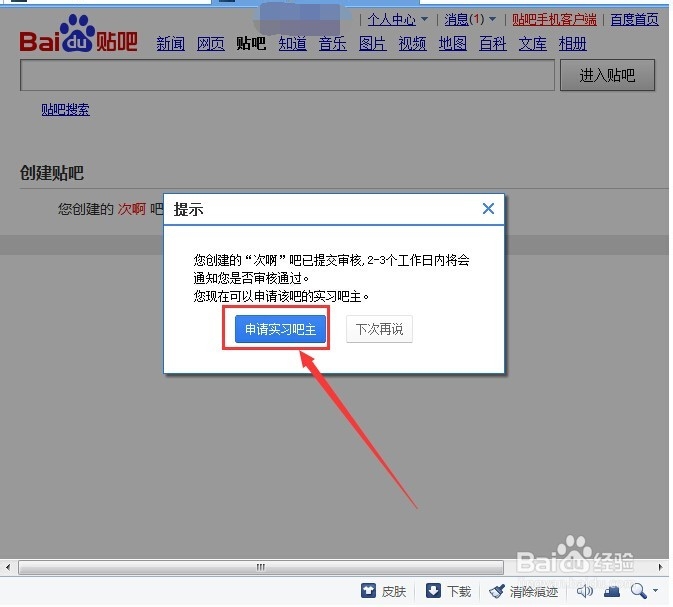
Task: Go to 百度首页 link
Action: (x=634, y=19)
